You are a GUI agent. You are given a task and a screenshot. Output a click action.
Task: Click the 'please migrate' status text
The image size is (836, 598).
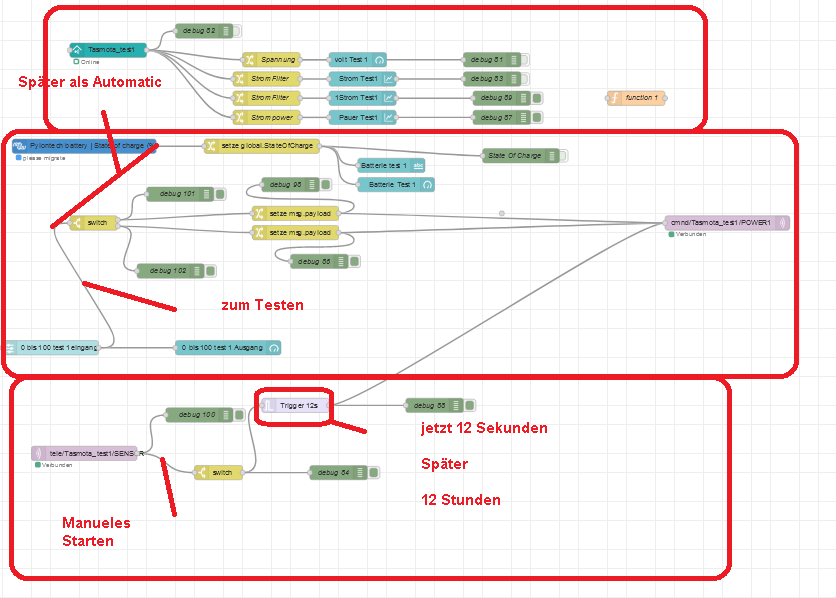[41, 158]
